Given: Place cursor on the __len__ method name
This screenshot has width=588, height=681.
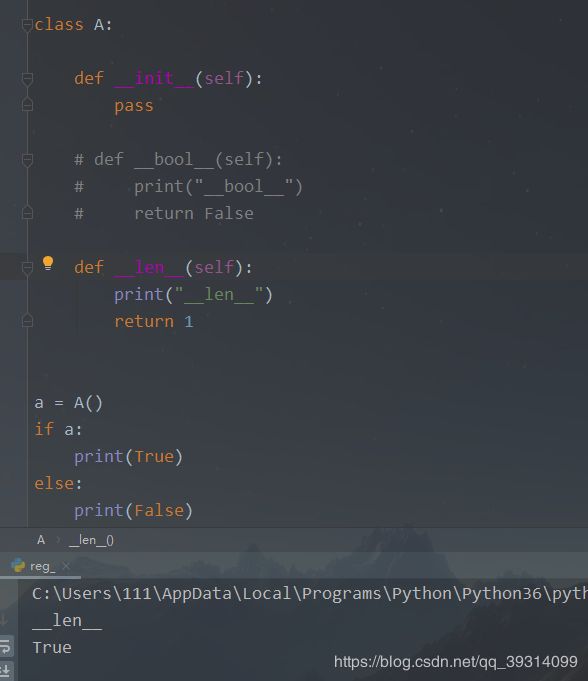Looking at the screenshot, I should point(149,268).
